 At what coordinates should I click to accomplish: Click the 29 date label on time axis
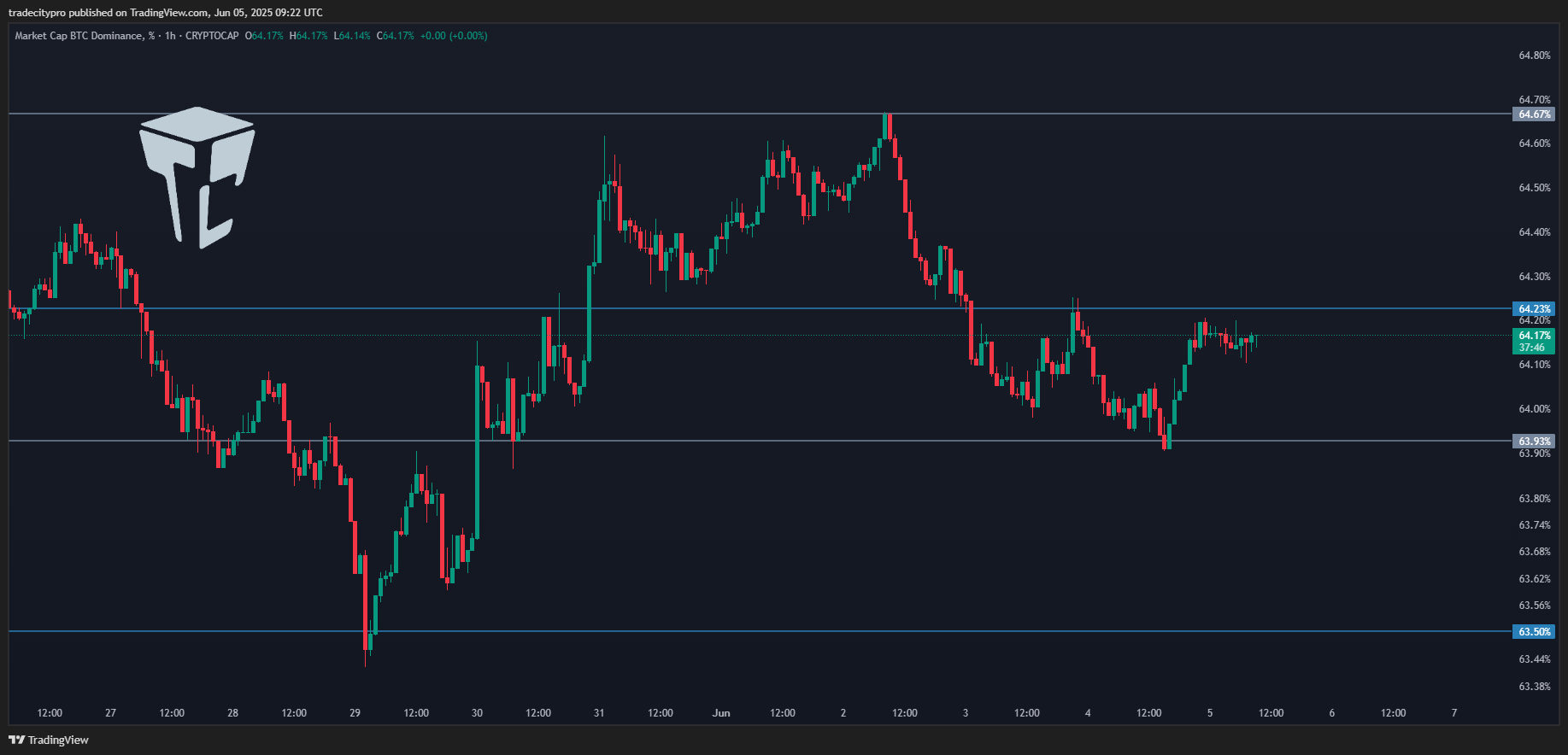point(355,713)
